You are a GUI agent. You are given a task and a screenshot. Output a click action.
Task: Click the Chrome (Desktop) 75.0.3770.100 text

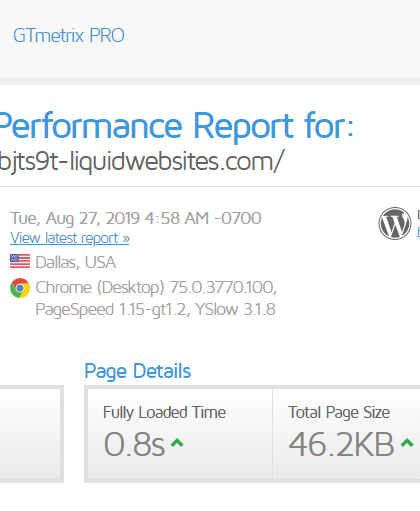click(x=156, y=287)
